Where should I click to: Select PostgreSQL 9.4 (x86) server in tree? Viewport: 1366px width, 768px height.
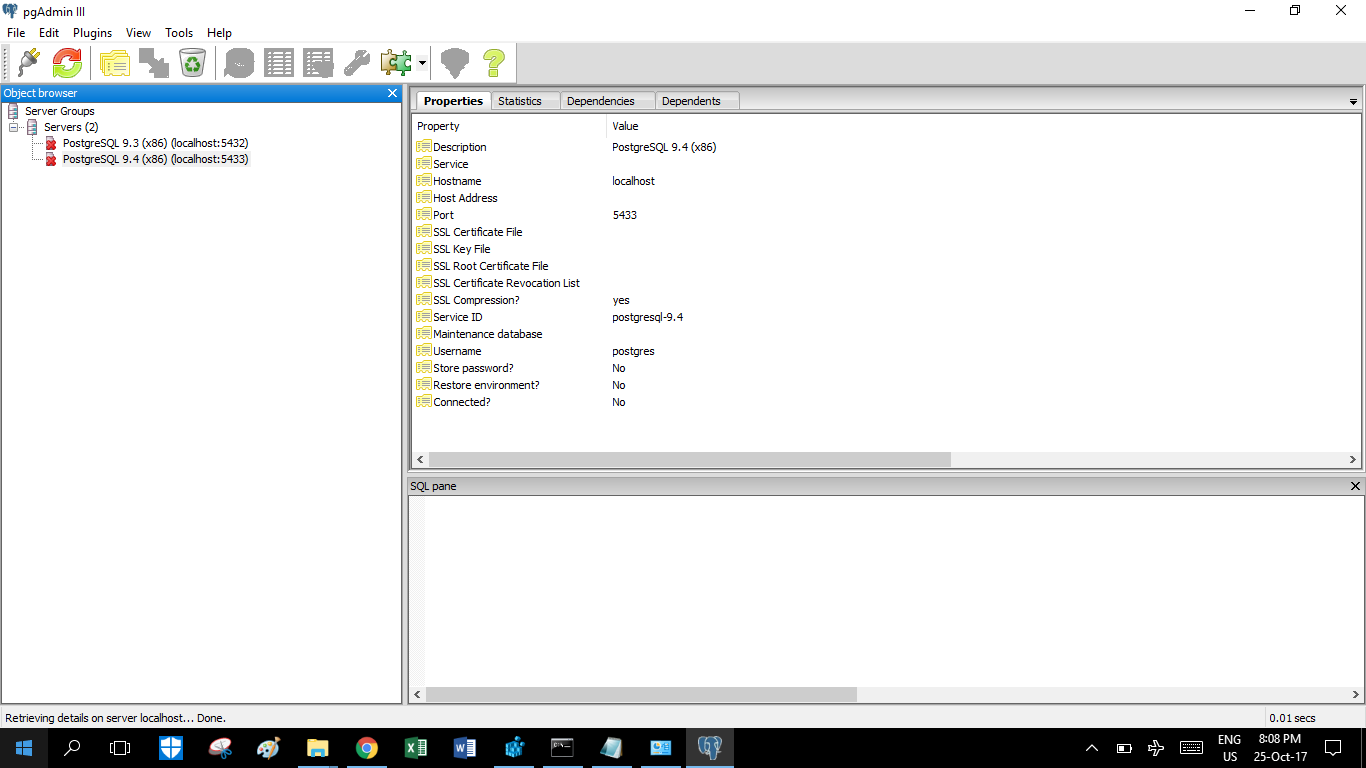[x=155, y=159]
